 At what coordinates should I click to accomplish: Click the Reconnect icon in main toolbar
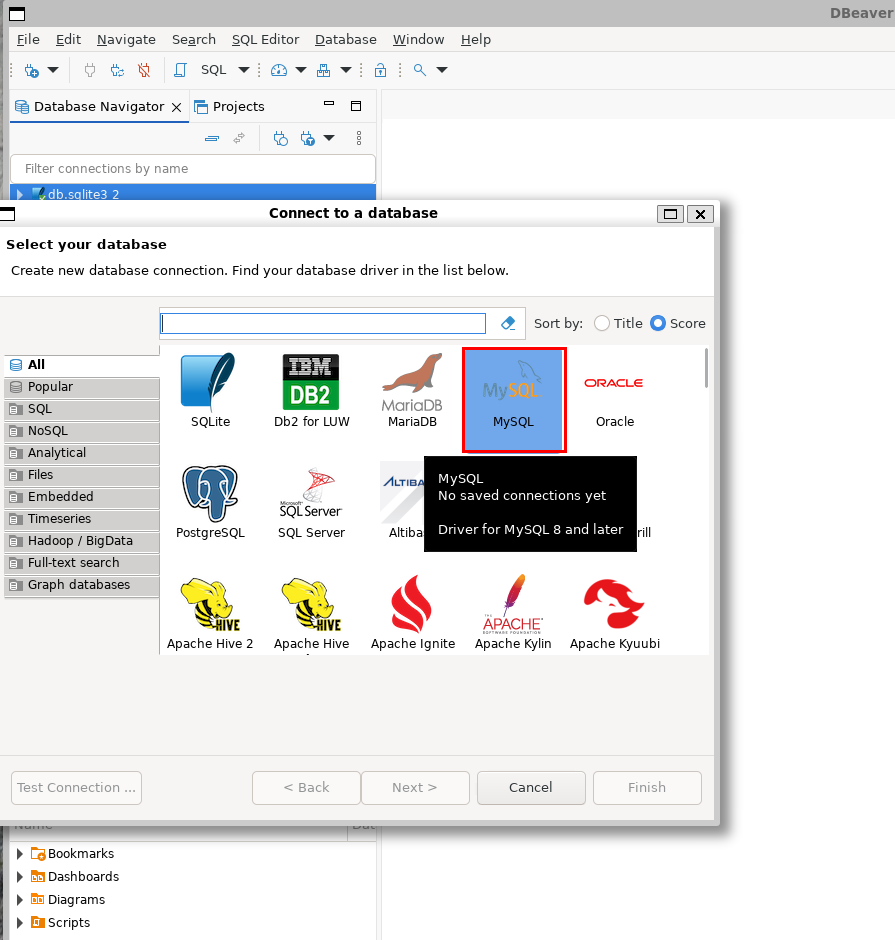point(117,70)
